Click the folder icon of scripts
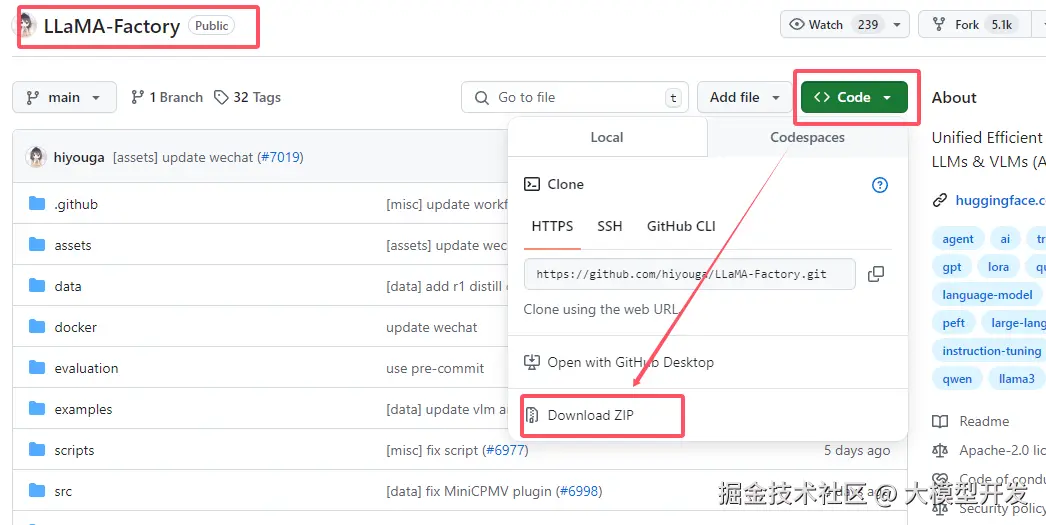Viewport: 1046px width, 525px height. pyautogui.click(x=37, y=450)
